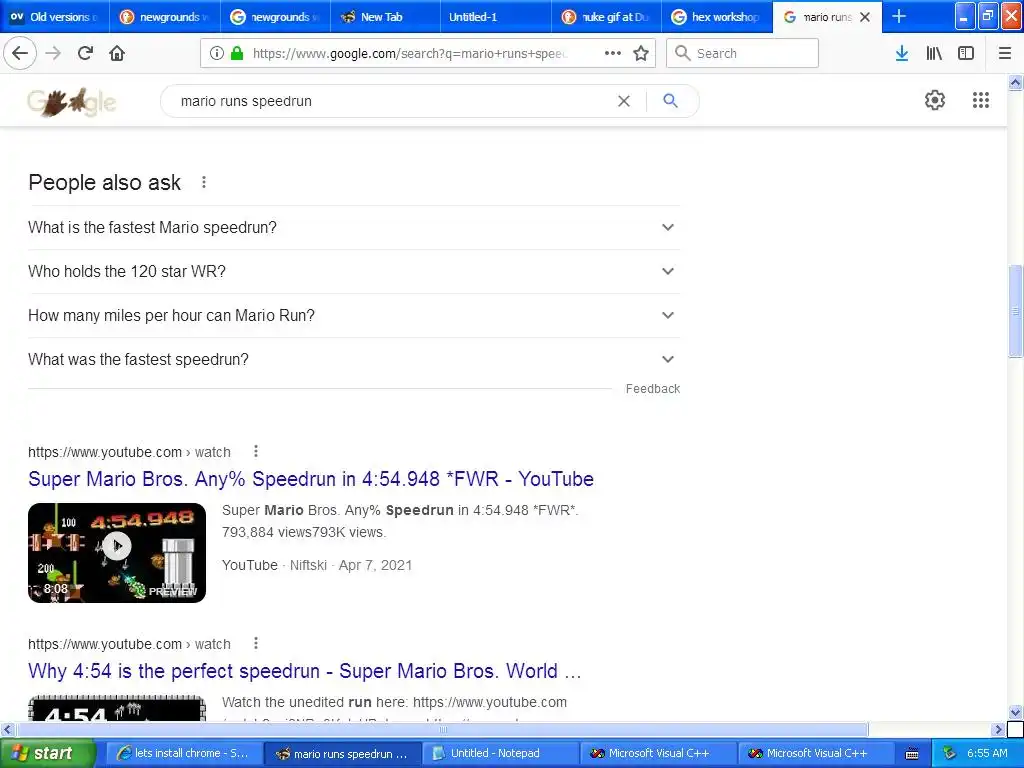This screenshot has width=1024, height=768.
Task: Open page actions three-dot menu in address bar
Action: (x=613, y=53)
